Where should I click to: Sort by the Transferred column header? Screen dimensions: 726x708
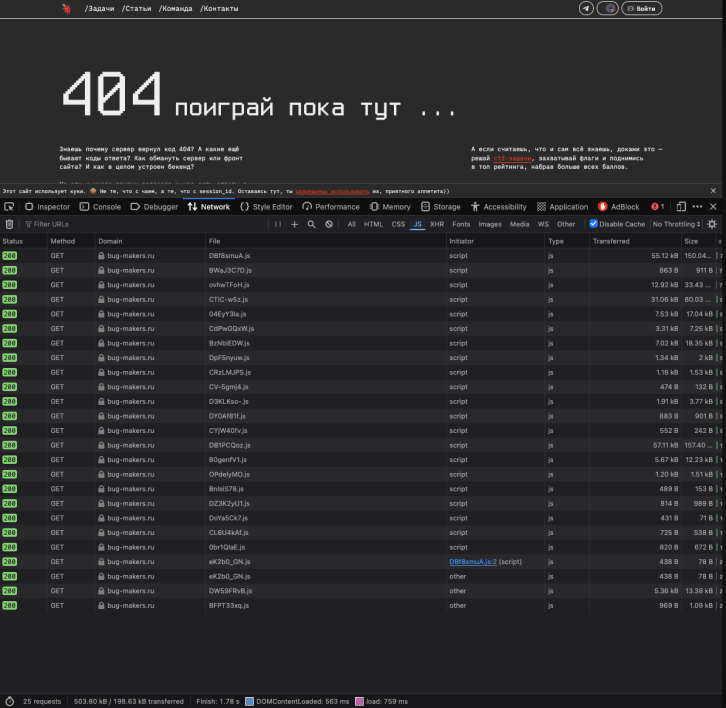635,241
